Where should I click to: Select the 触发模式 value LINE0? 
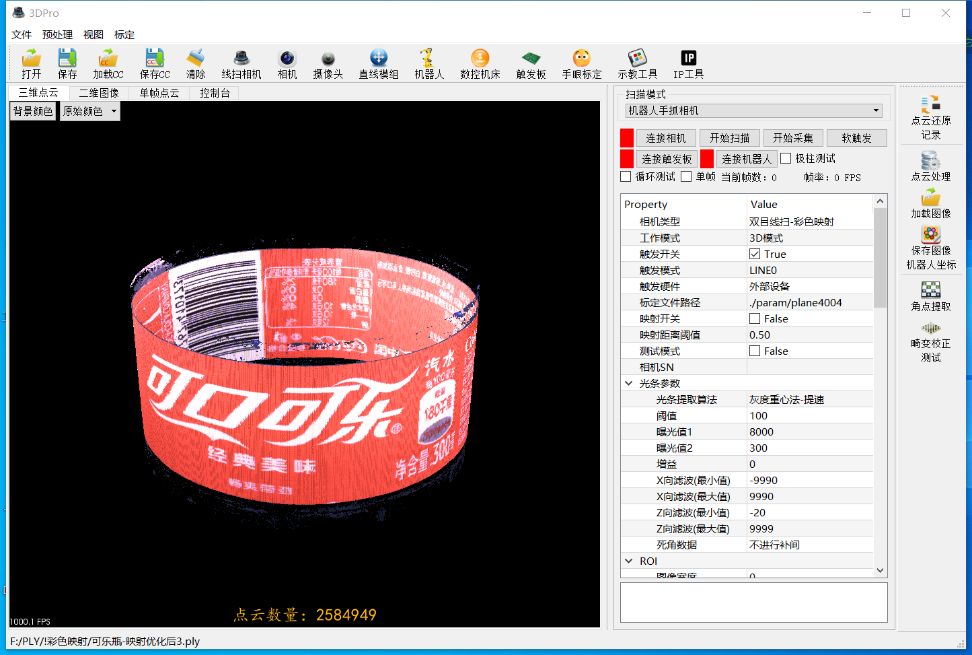coord(763,270)
